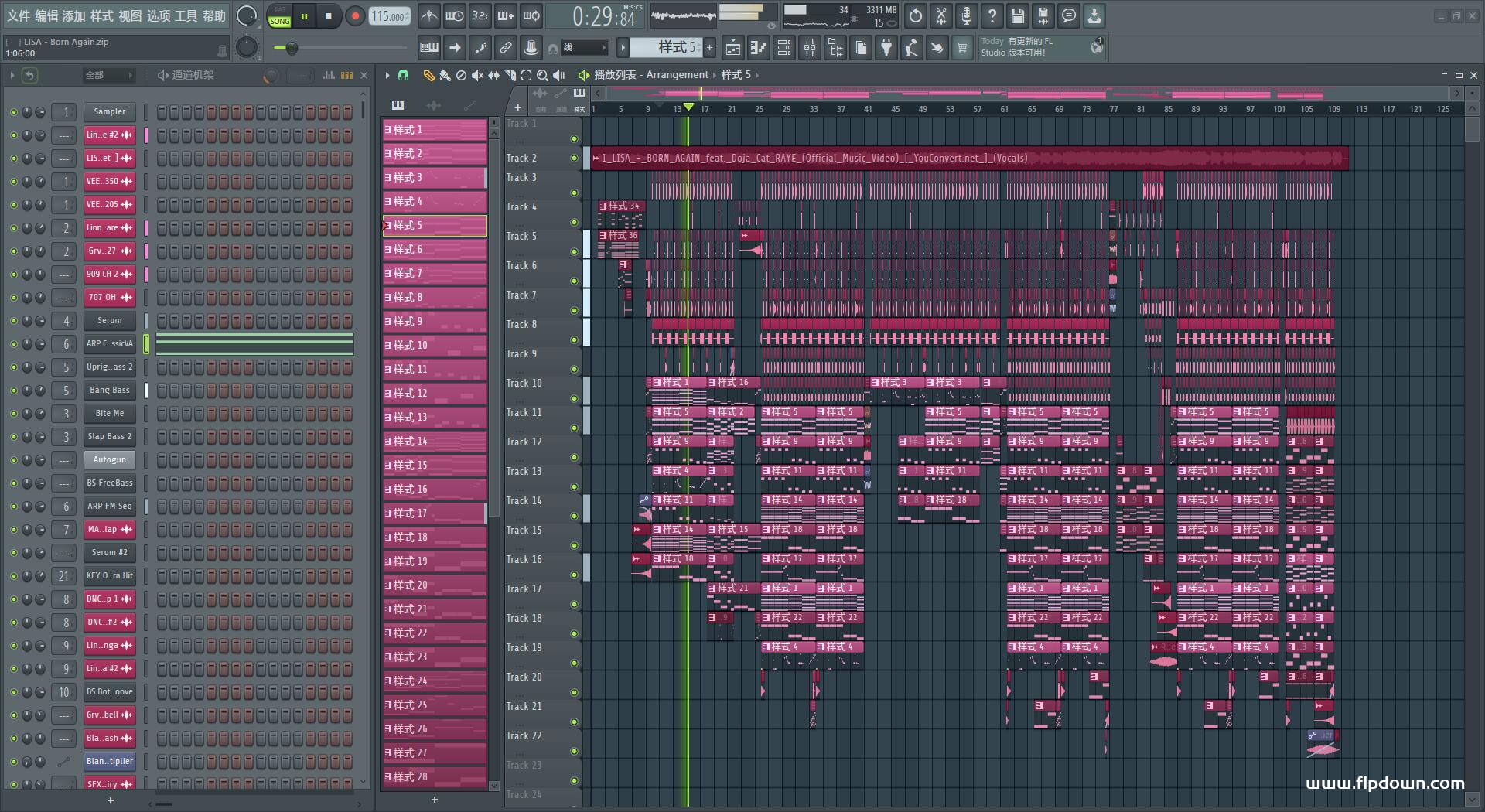Click the 115.000 tempo field

(x=389, y=16)
